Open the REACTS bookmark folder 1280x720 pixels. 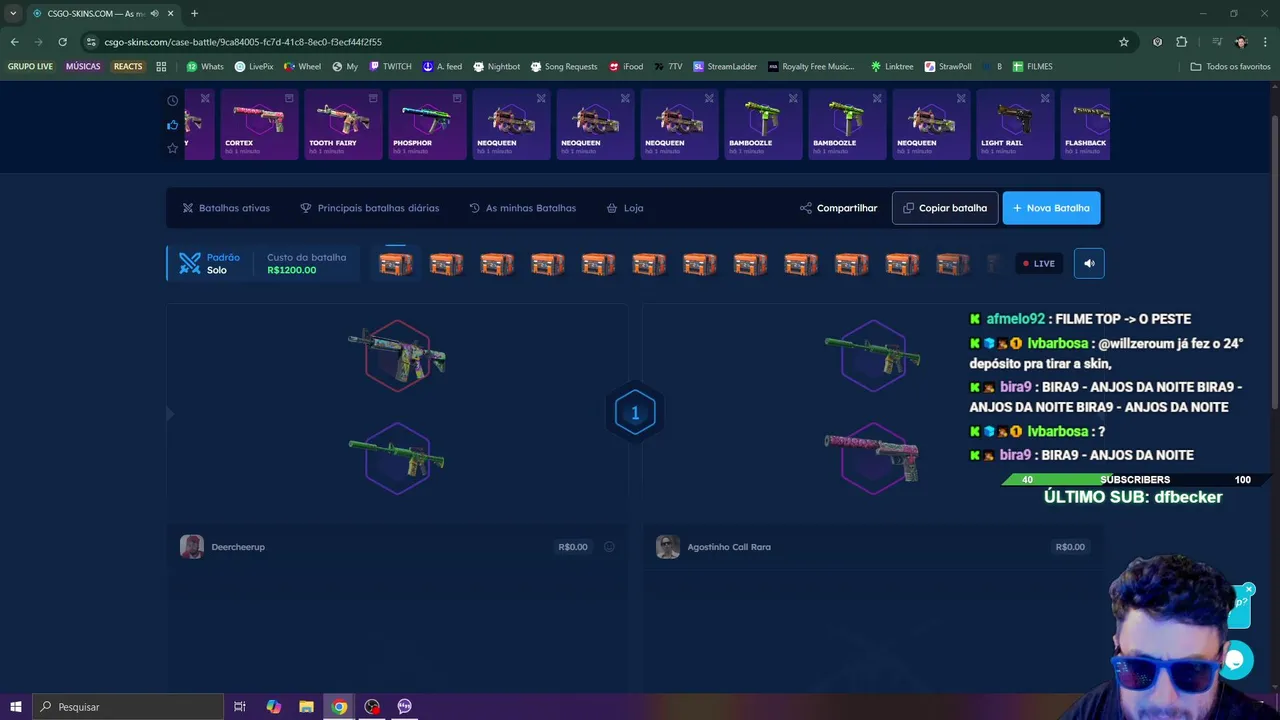point(128,67)
